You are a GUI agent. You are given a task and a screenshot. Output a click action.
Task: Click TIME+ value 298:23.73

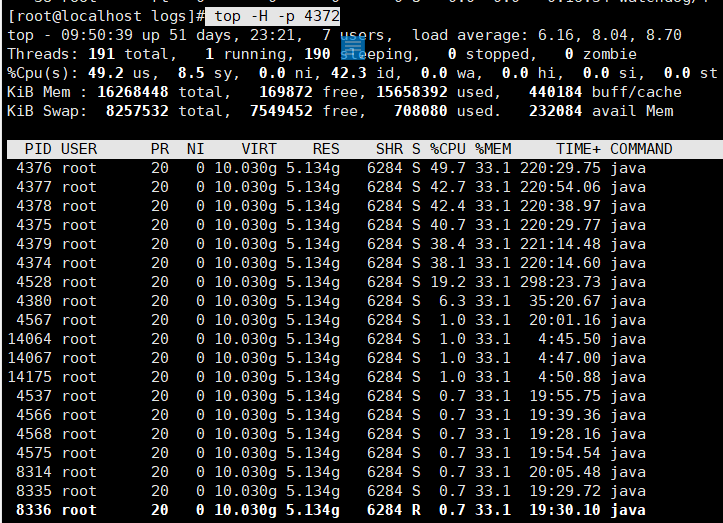click(x=560, y=282)
